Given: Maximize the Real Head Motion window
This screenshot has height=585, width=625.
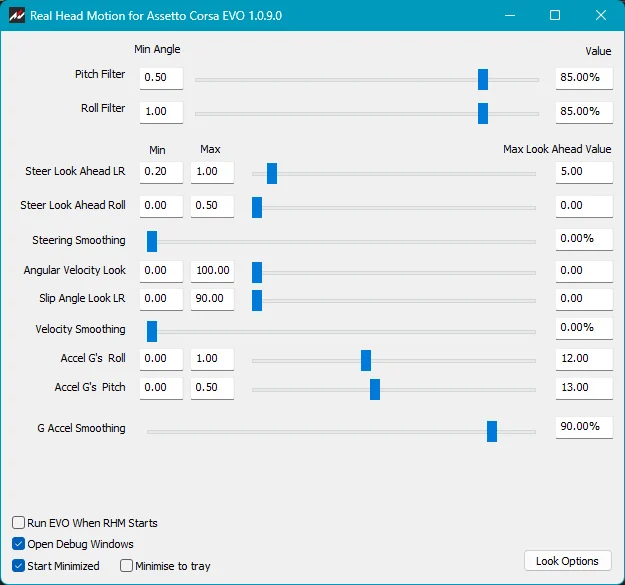Looking at the screenshot, I should pos(555,16).
